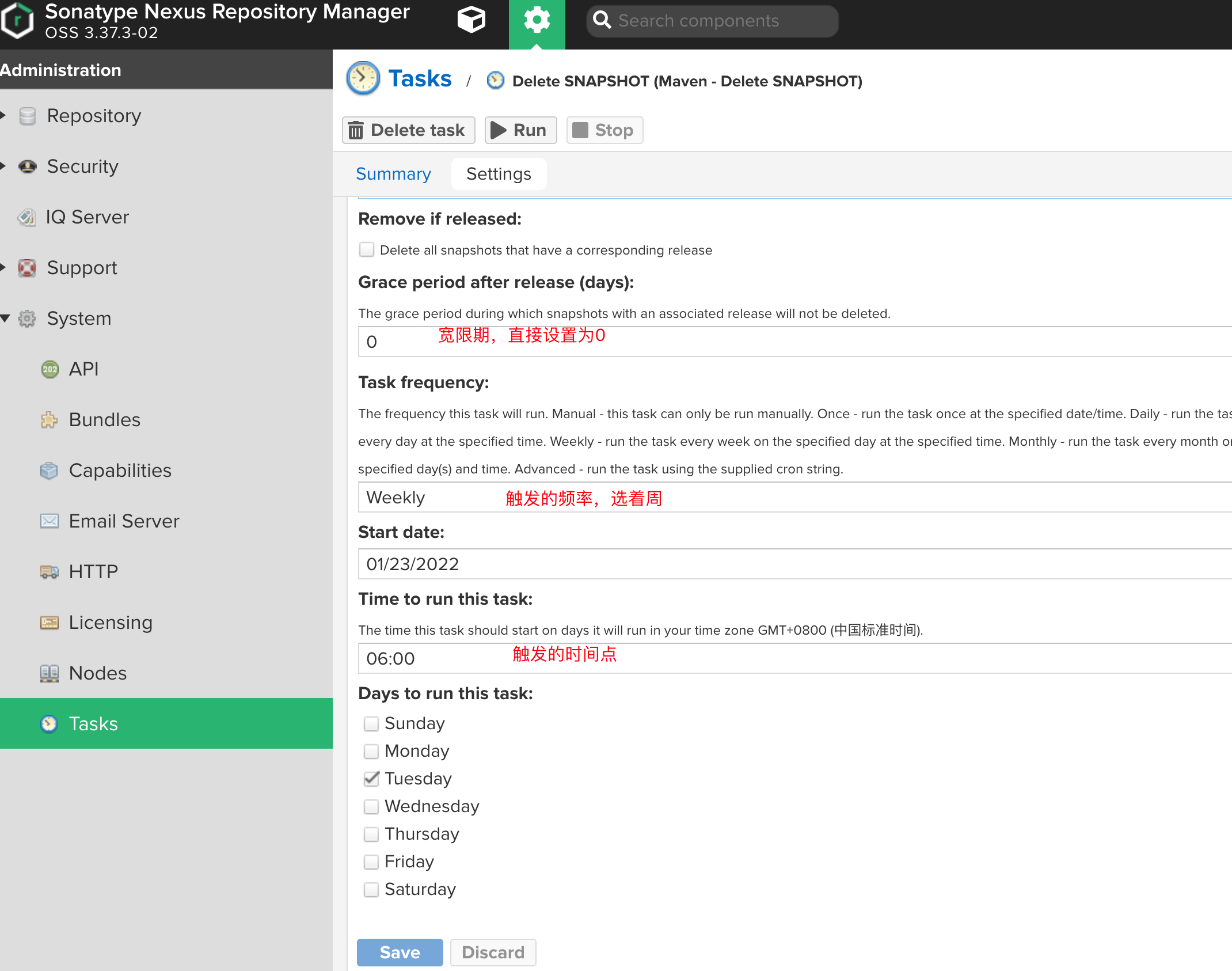Check the Wednesday checkbox
1232x971 pixels.
(371, 807)
